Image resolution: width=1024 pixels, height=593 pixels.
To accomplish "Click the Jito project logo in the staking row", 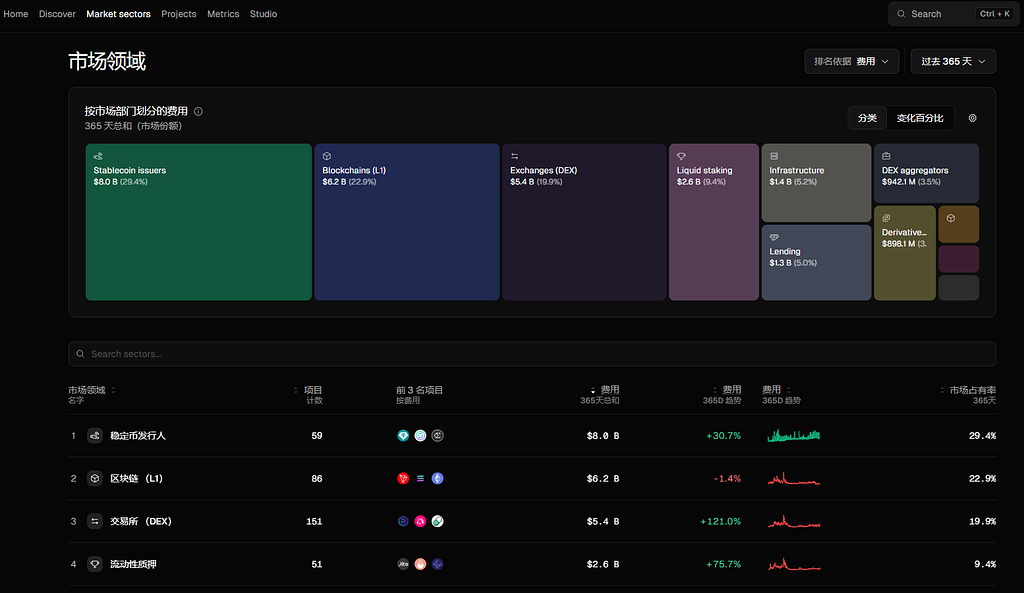I will coord(403,564).
